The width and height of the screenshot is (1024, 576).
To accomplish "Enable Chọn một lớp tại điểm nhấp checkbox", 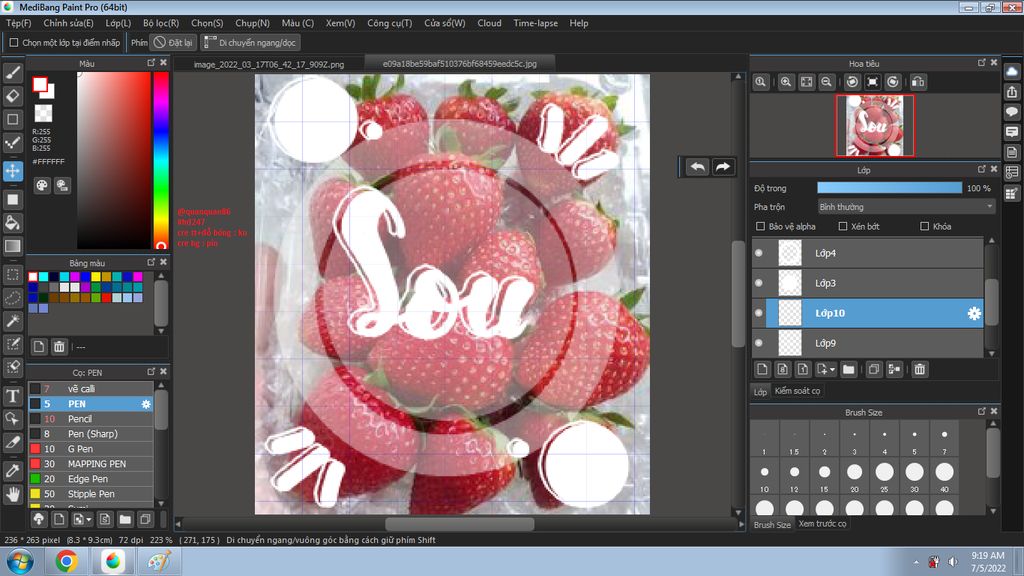I will [x=14, y=42].
